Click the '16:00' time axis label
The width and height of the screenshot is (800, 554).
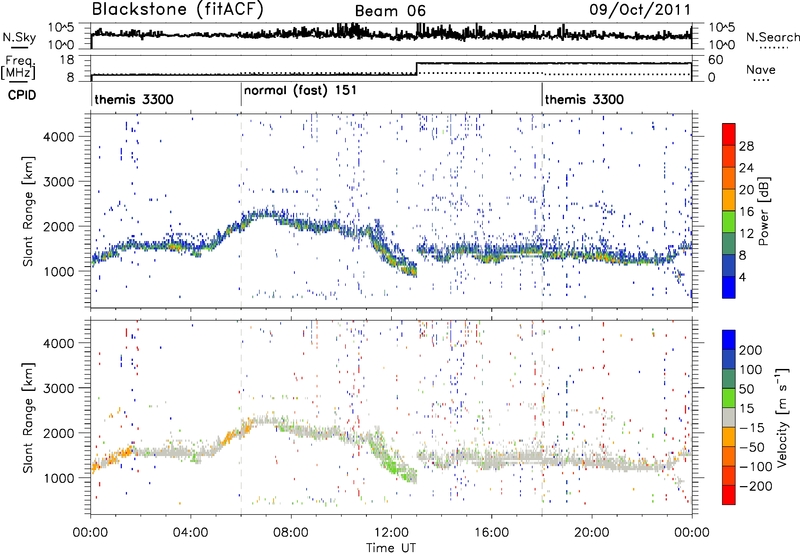click(x=491, y=533)
